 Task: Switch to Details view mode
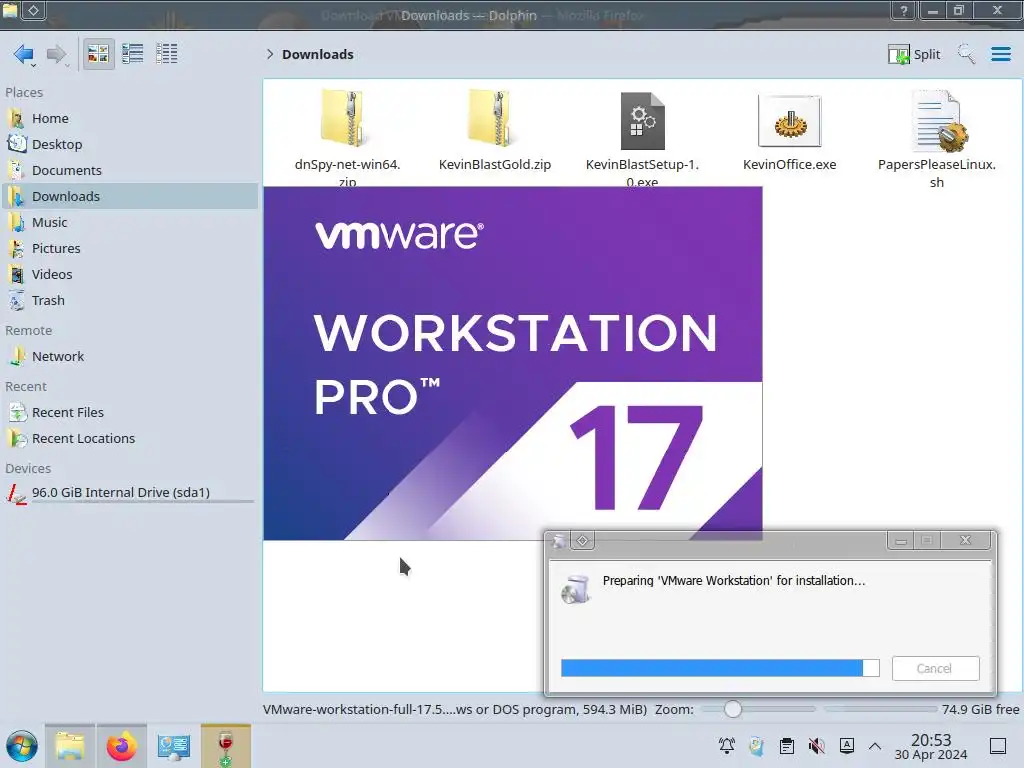pos(167,54)
